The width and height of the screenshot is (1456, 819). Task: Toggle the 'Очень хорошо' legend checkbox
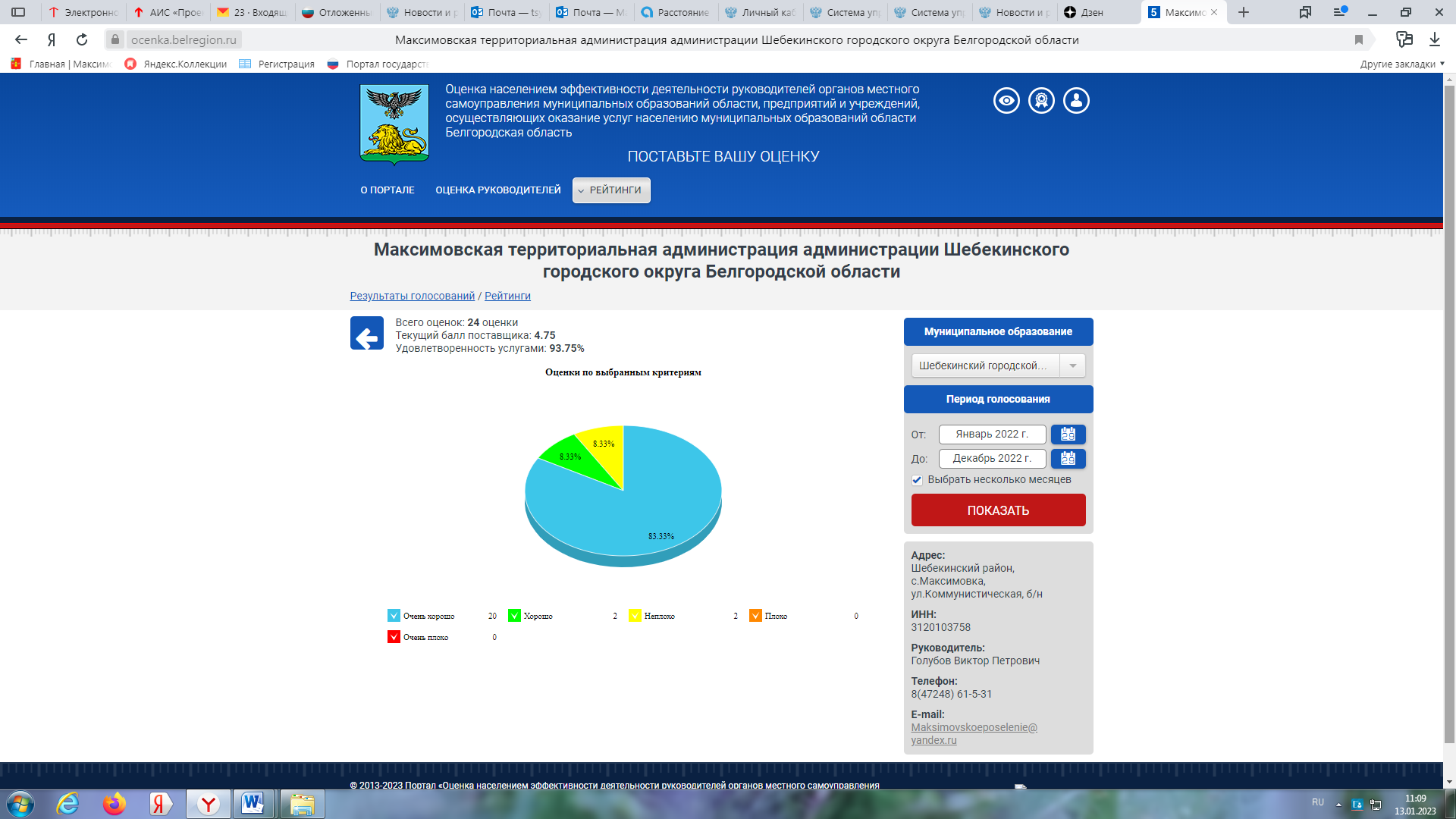pyautogui.click(x=394, y=616)
